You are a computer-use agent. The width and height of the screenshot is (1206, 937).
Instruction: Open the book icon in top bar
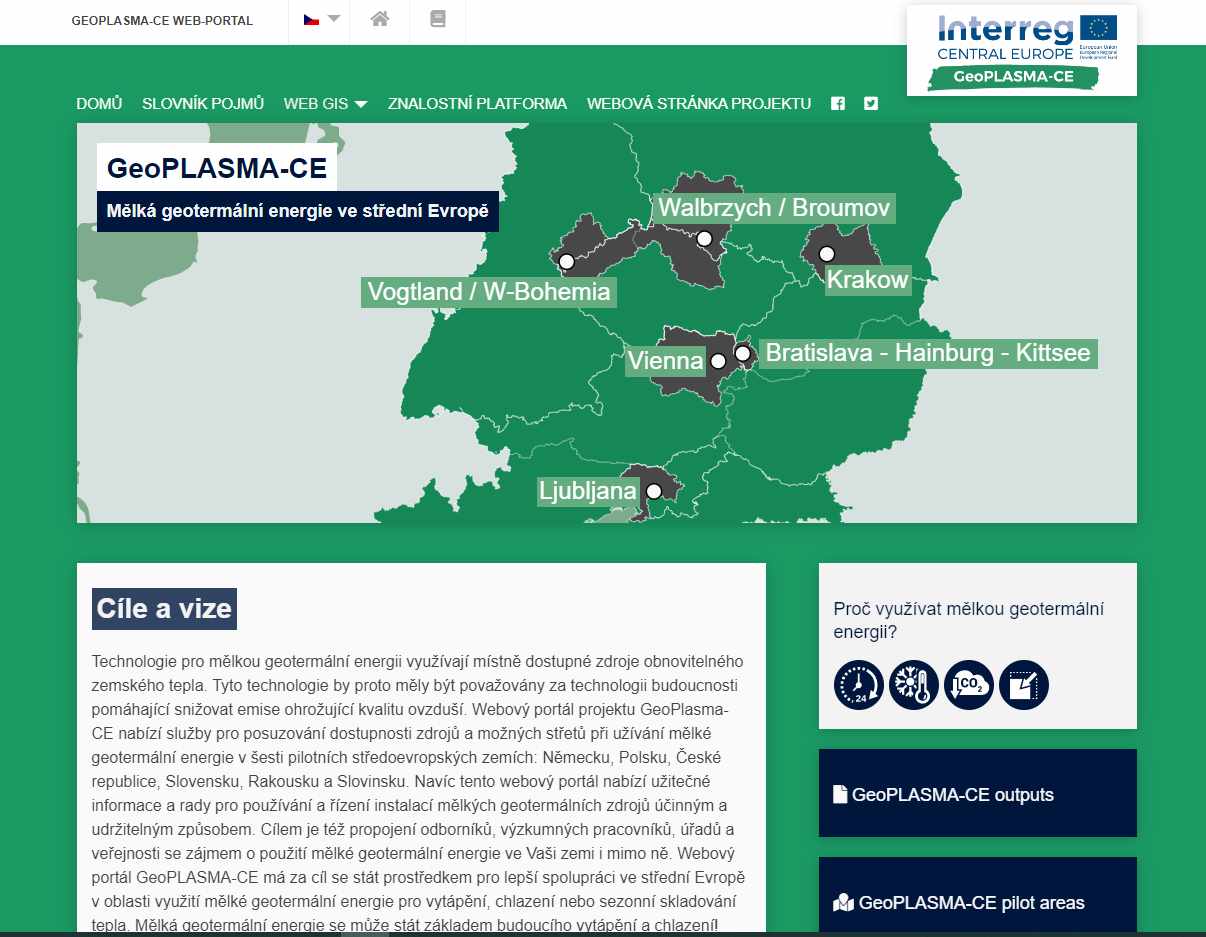click(x=437, y=19)
